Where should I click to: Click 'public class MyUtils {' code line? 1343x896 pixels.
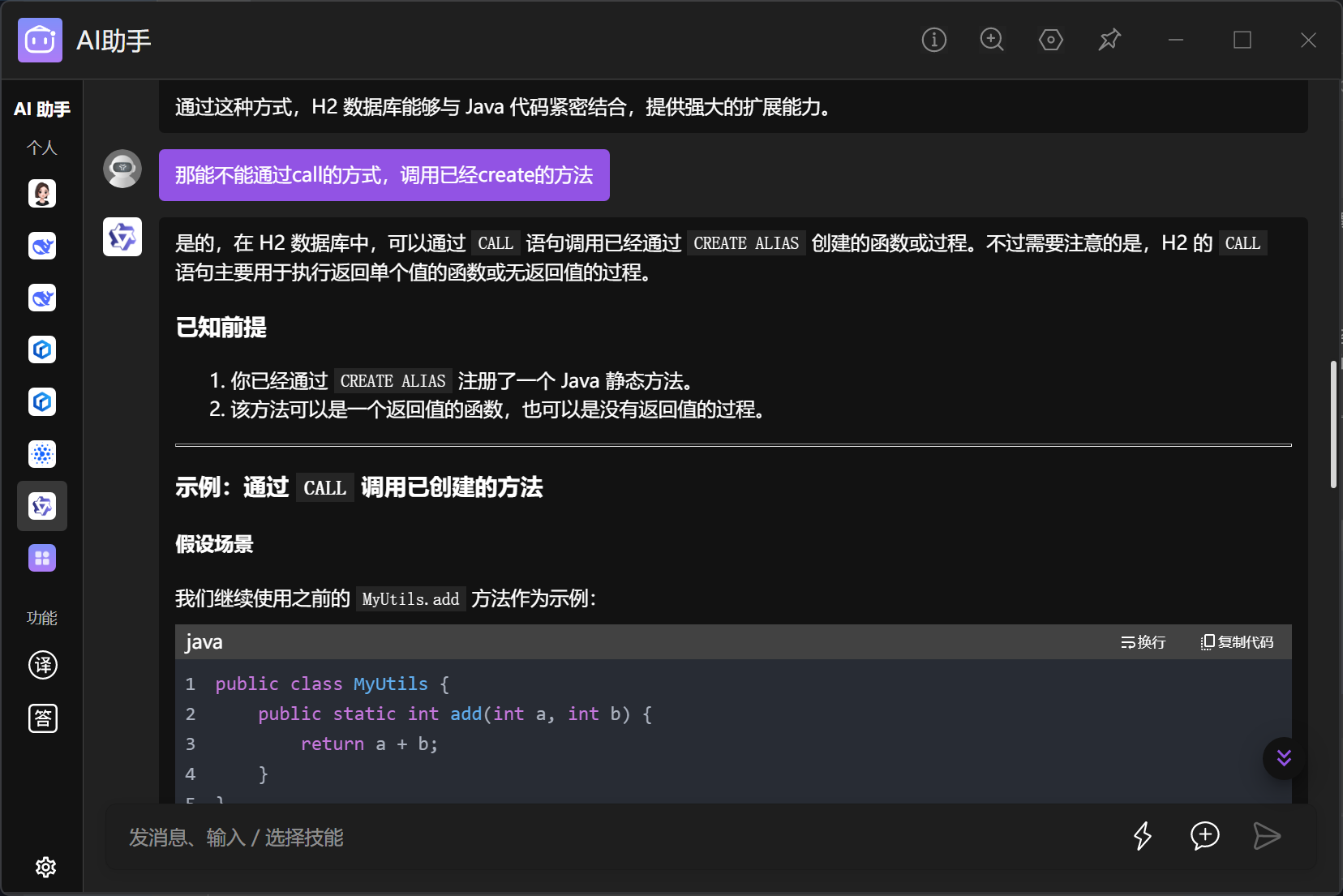tap(333, 684)
